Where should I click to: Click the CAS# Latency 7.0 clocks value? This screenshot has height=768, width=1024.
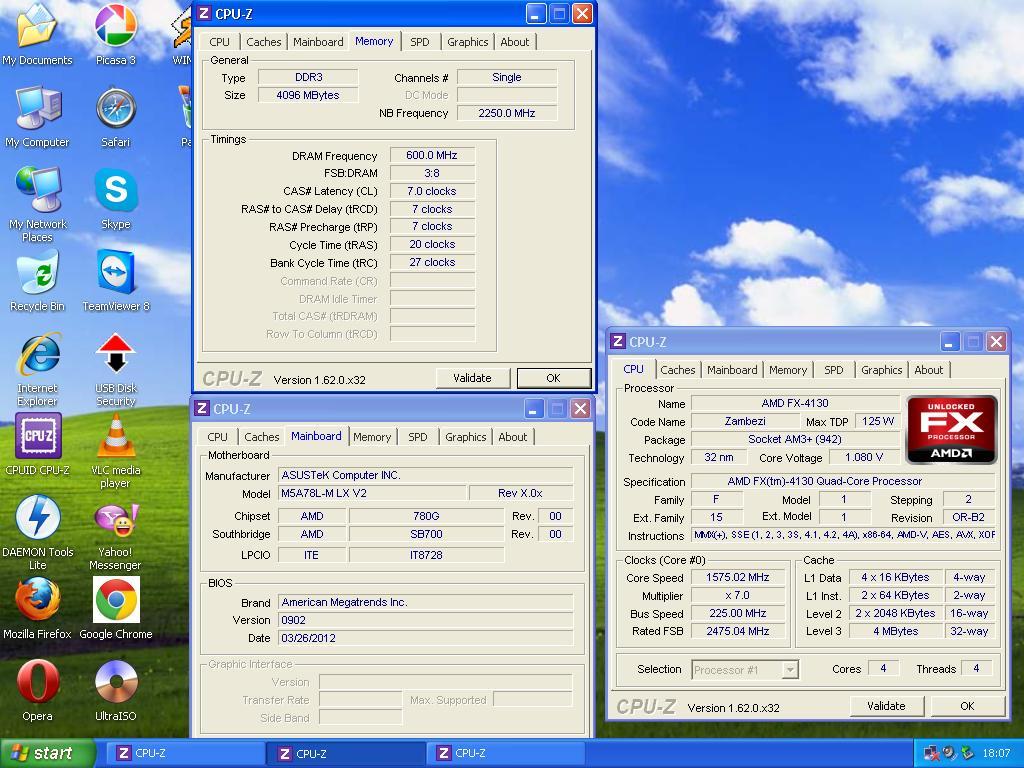[x=432, y=191]
